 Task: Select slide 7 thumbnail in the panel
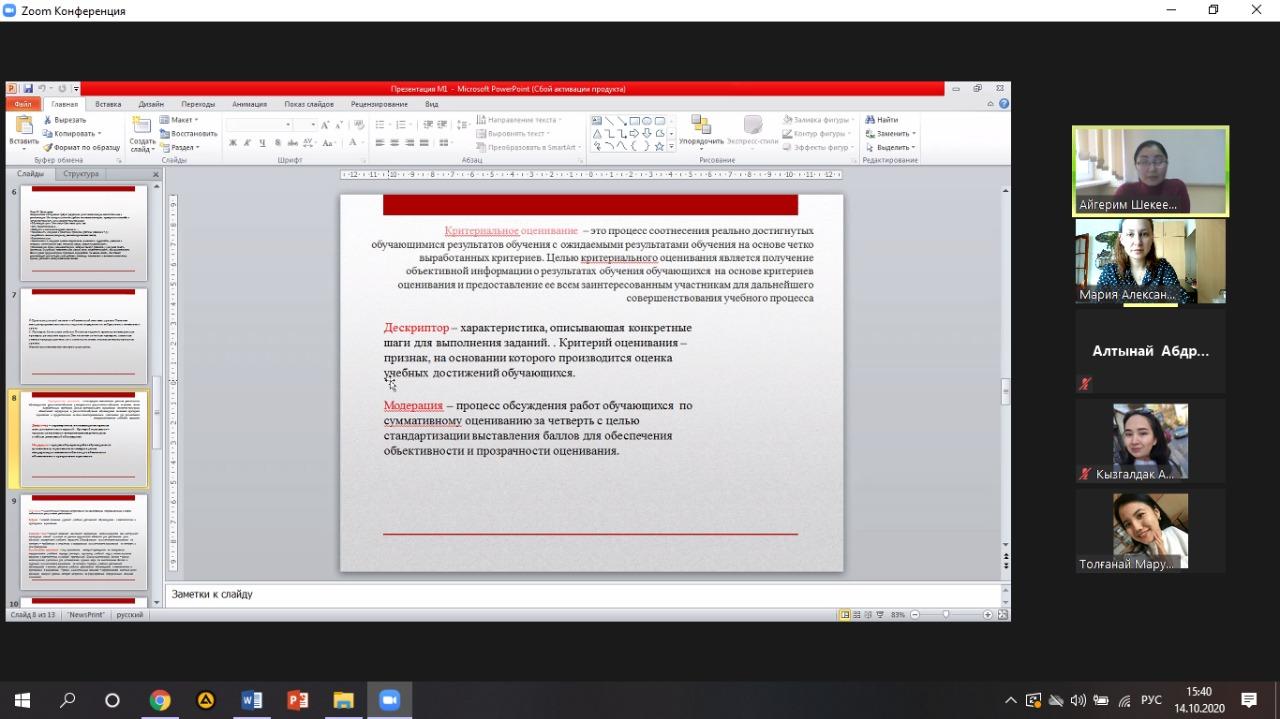coord(83,336)
